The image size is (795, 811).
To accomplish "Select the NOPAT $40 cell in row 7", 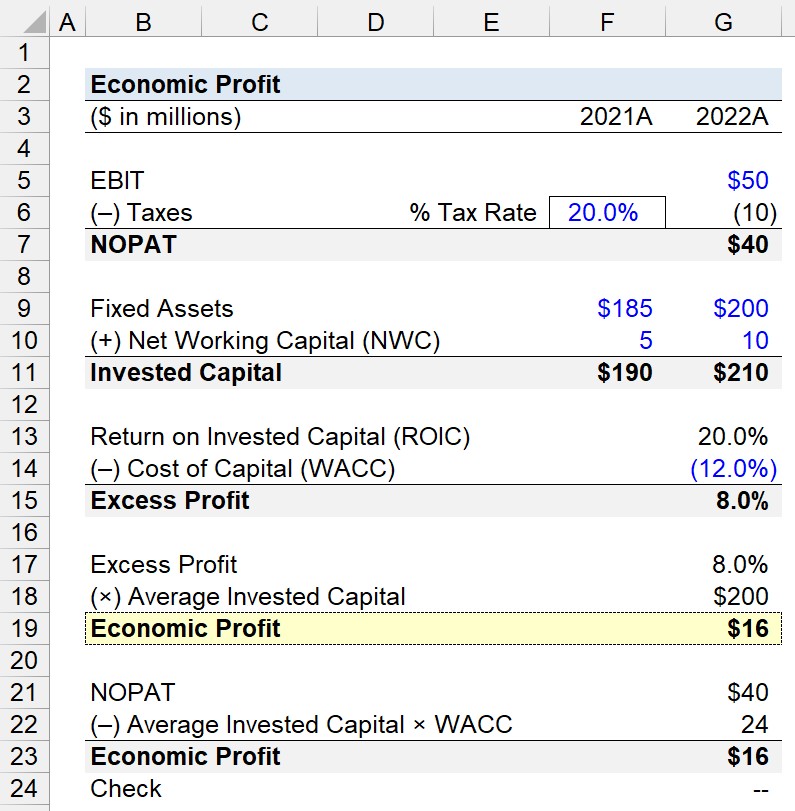I will 724,244.
